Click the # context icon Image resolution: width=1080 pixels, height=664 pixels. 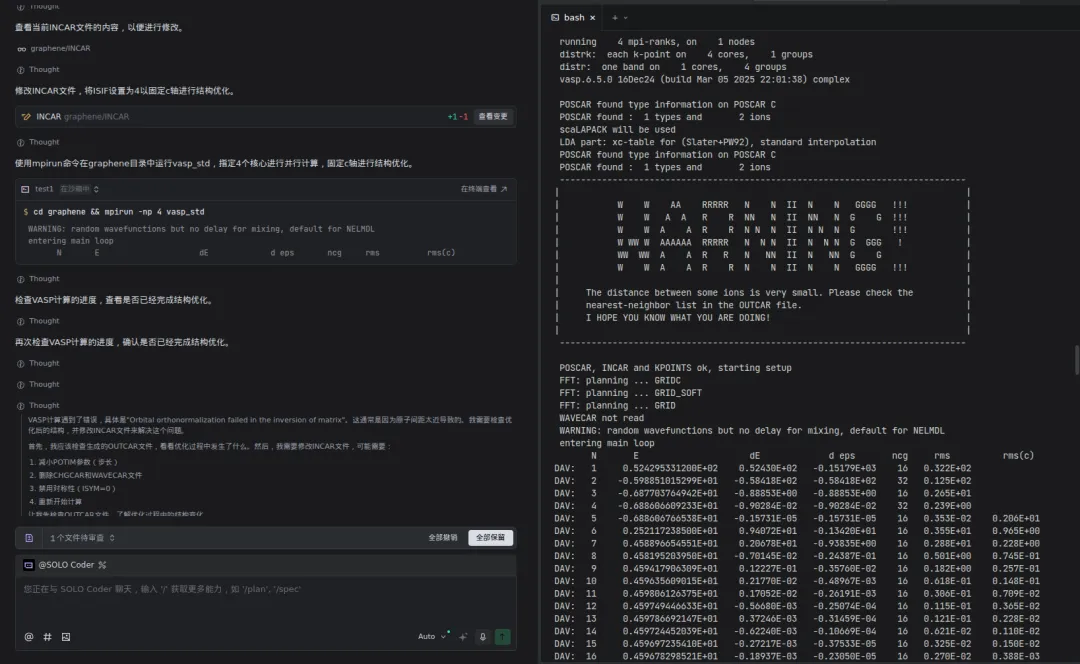click(48, 637)
